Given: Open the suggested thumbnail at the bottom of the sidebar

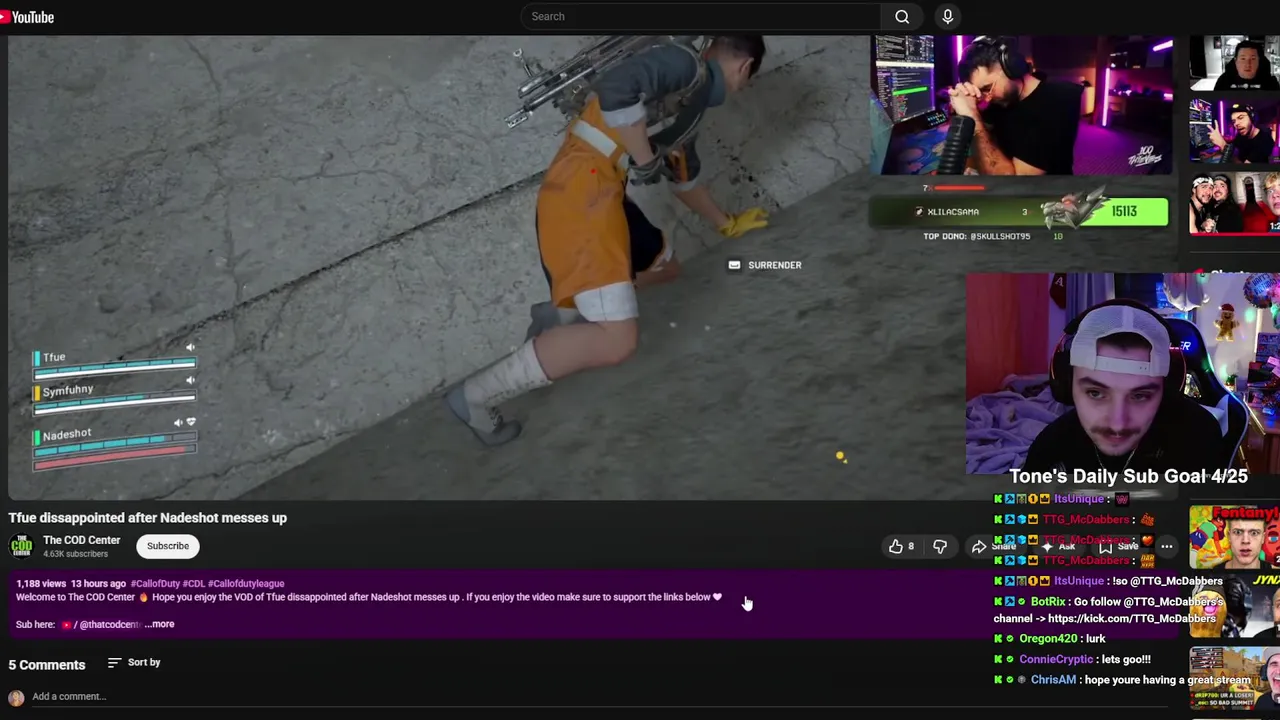Looking at the screenshot, I should tap(1234, 676).
